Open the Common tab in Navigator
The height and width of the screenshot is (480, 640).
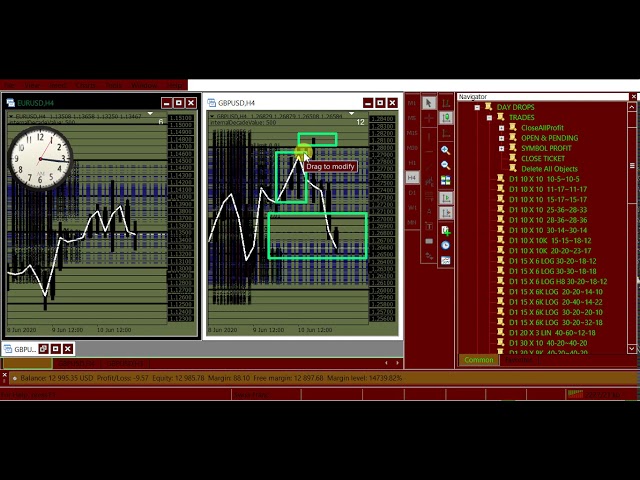click(478, 360)
